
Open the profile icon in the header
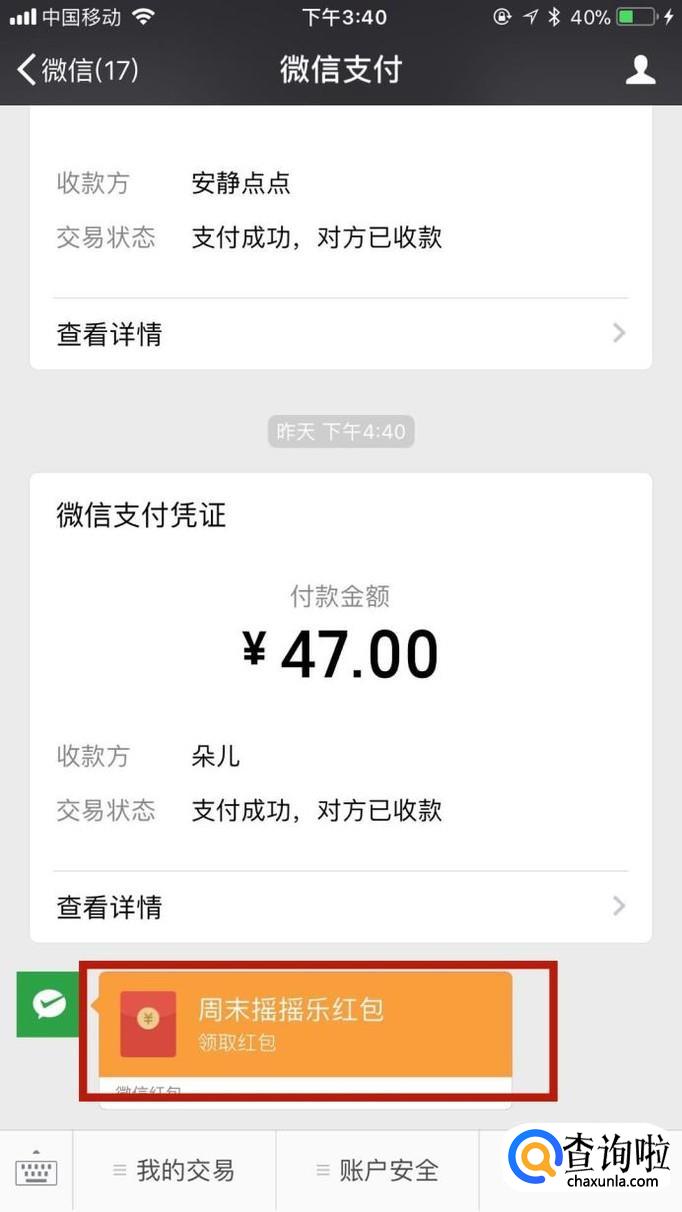[x=640, y=69]
